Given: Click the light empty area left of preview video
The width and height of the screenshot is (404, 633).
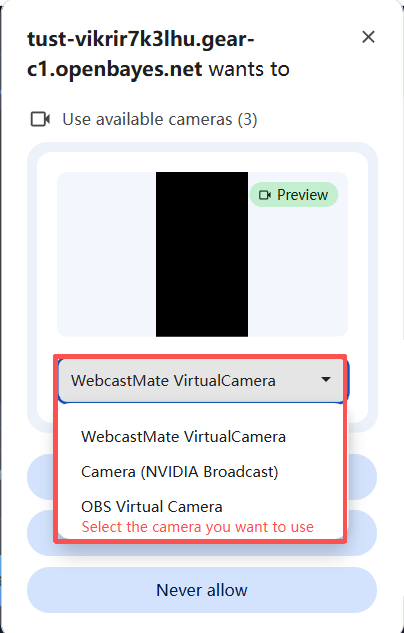Looking at the screenshot, I should [107, 254].
